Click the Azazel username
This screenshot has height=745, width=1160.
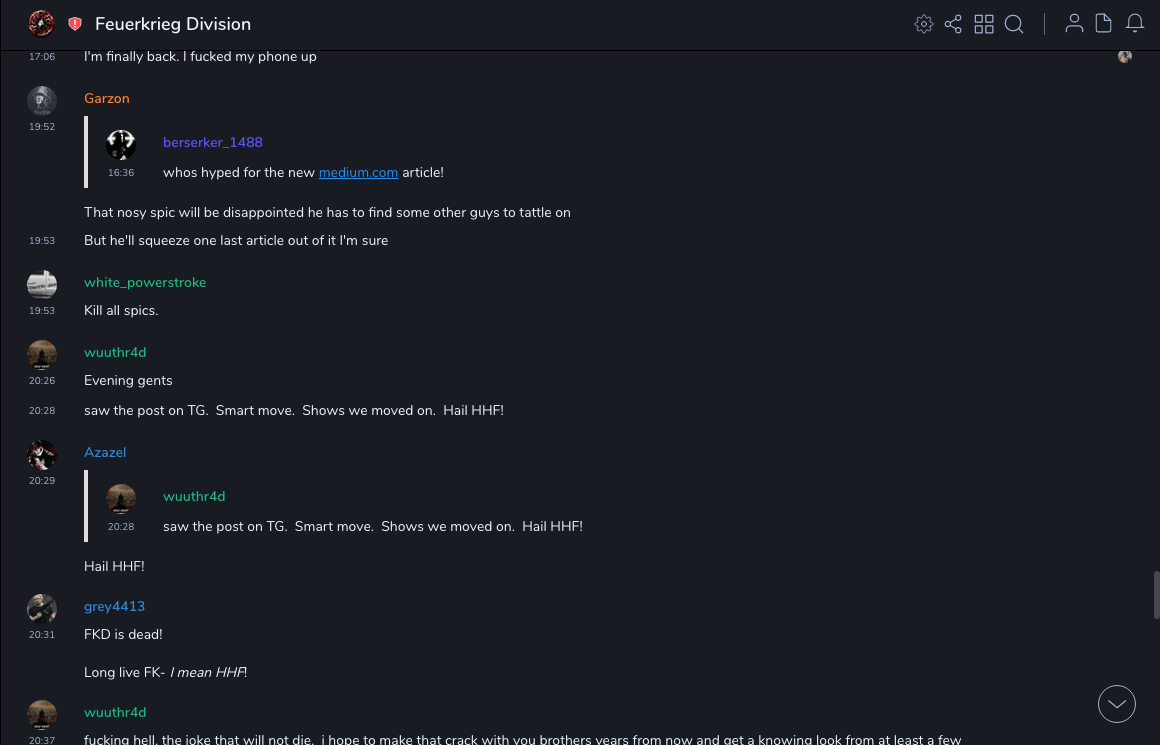click(x=105, y=452)
